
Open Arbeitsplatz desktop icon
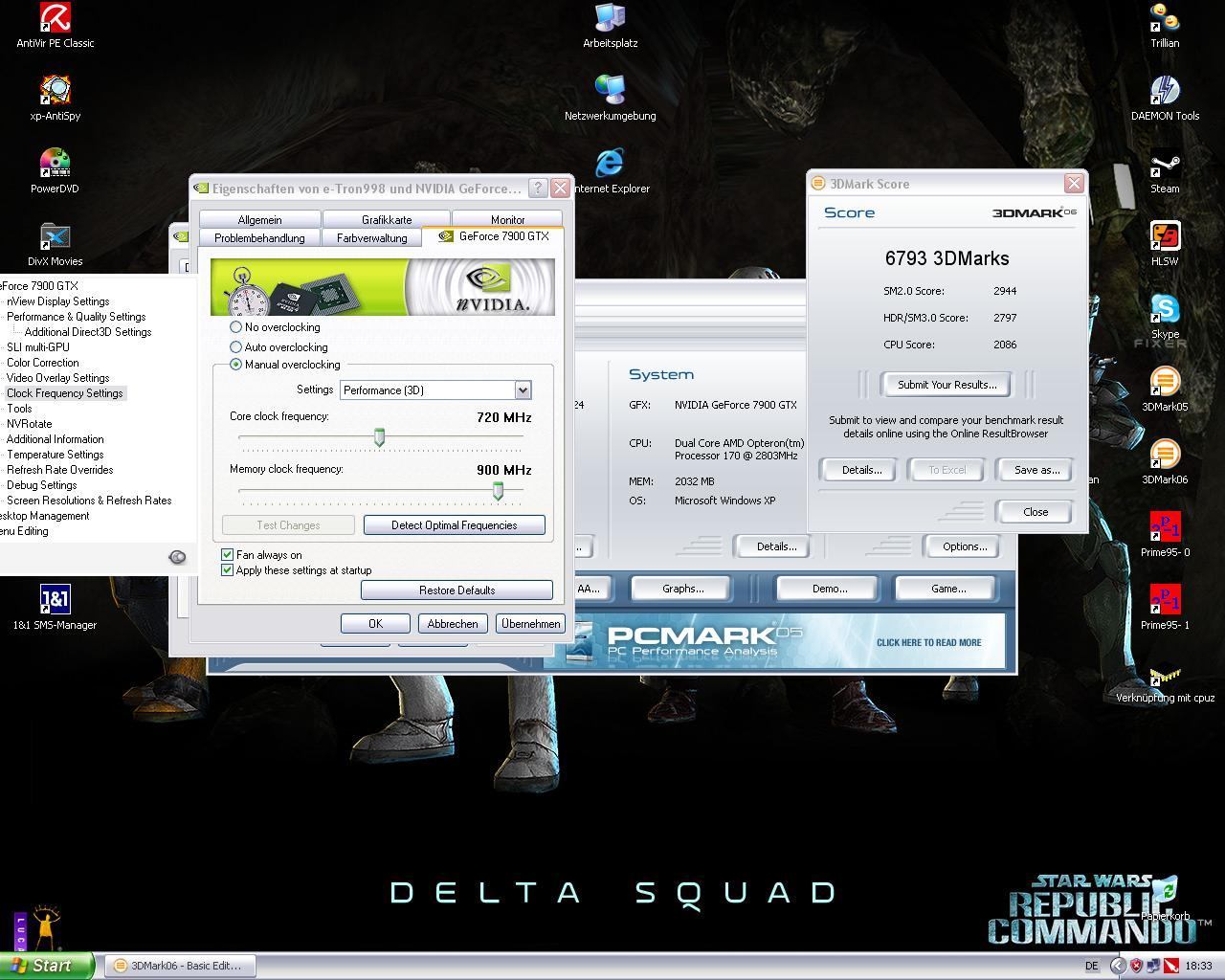pyautogui.click(x=610, y=25)
